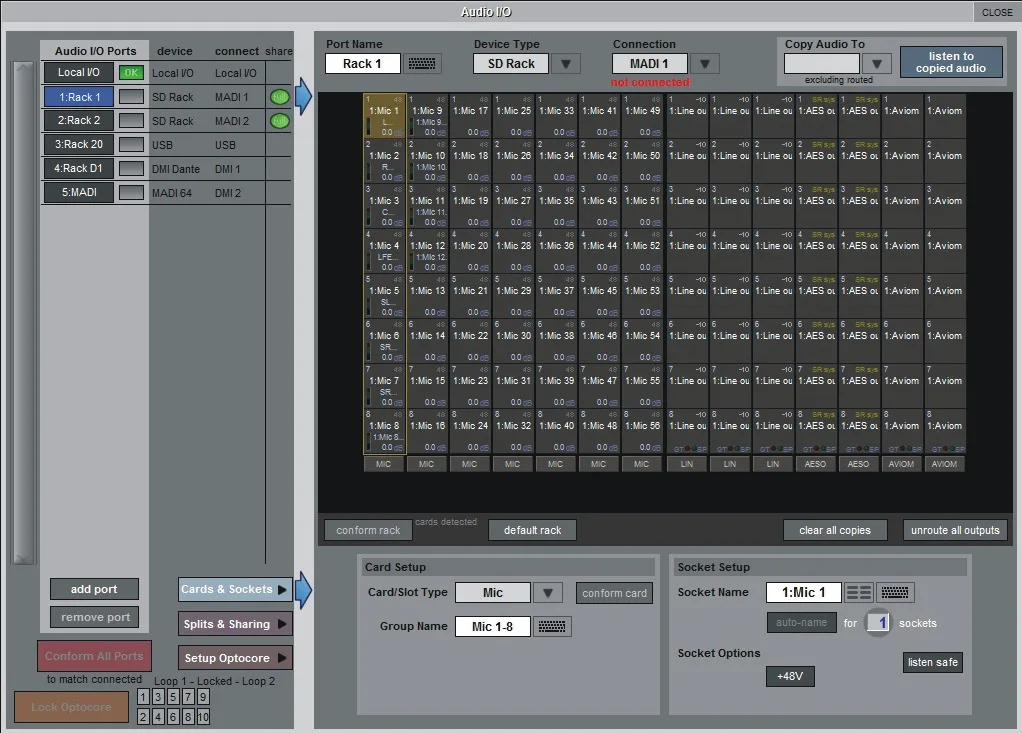Screen dimensions: 1022x733
Task: Open keyboard icon beside Socket Name field
Action: pyautogui.click(x=895, y=592)
